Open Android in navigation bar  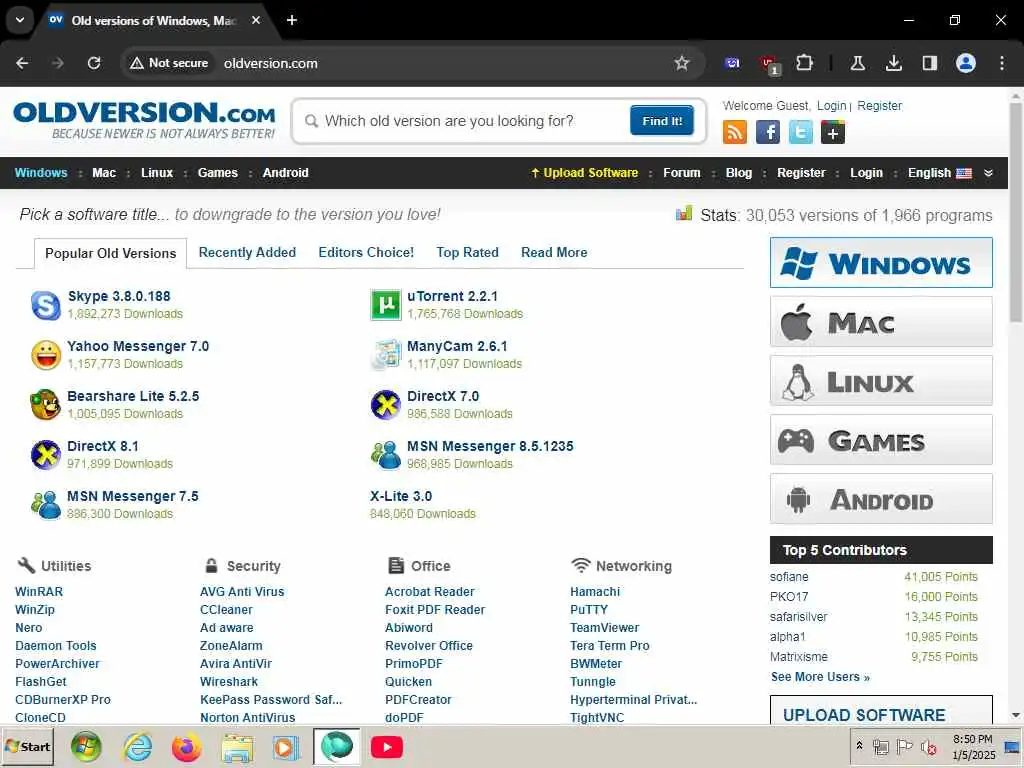click(x=285, y=173)
